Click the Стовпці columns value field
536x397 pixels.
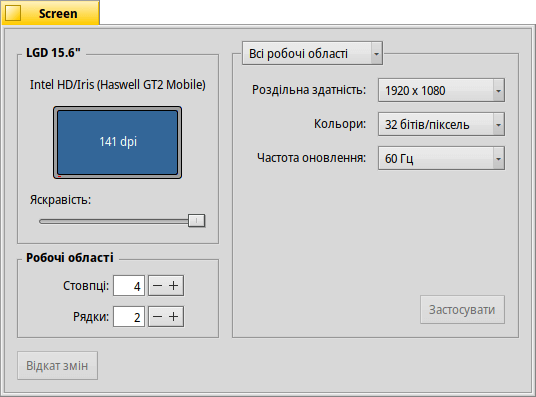pyautogui.click(x=129, y=286)
